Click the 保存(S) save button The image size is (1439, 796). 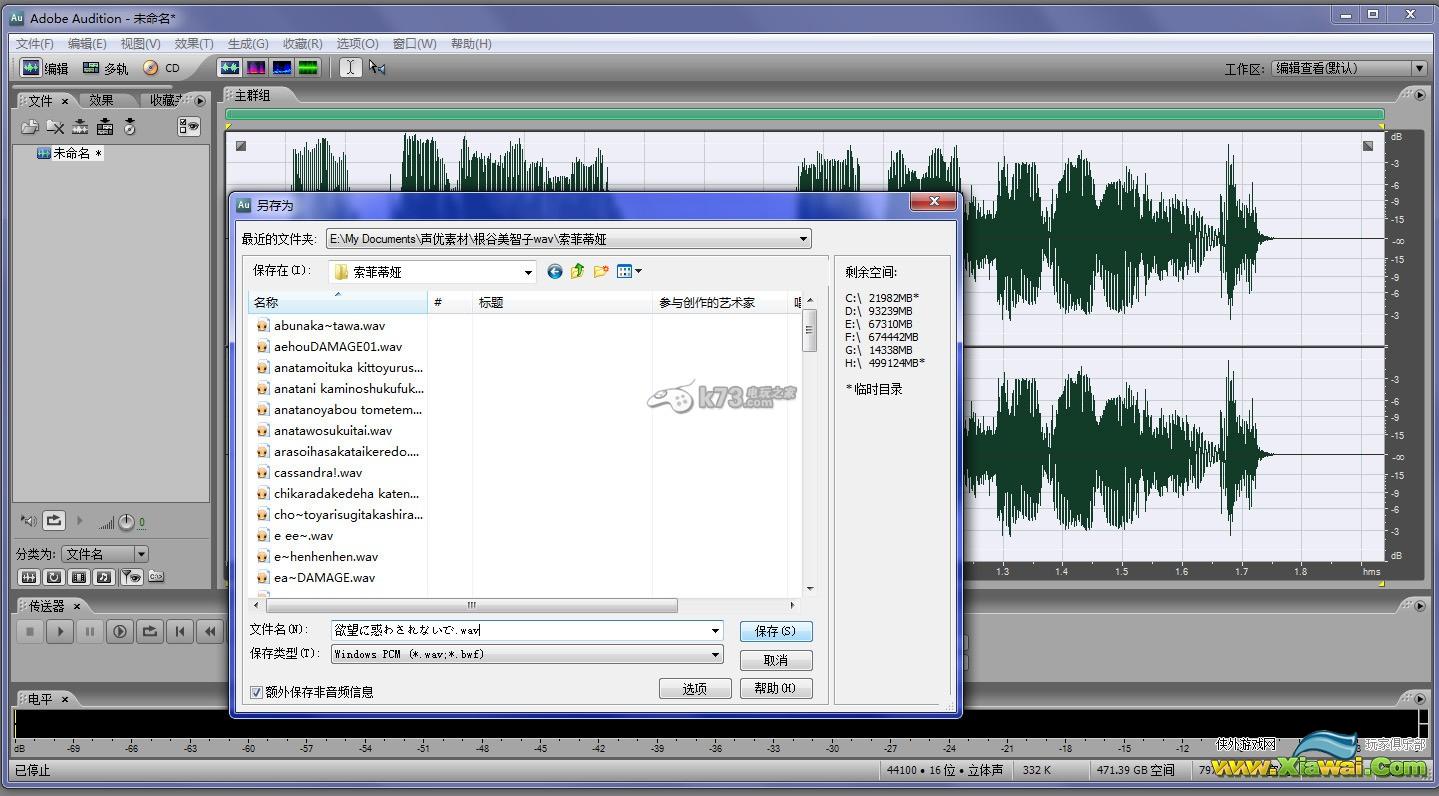point(776,631)
